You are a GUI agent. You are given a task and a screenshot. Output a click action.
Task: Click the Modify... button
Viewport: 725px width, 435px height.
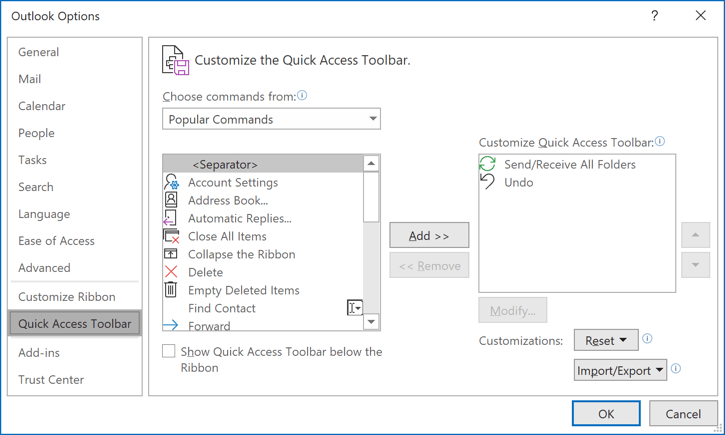(x=513, y=310)
